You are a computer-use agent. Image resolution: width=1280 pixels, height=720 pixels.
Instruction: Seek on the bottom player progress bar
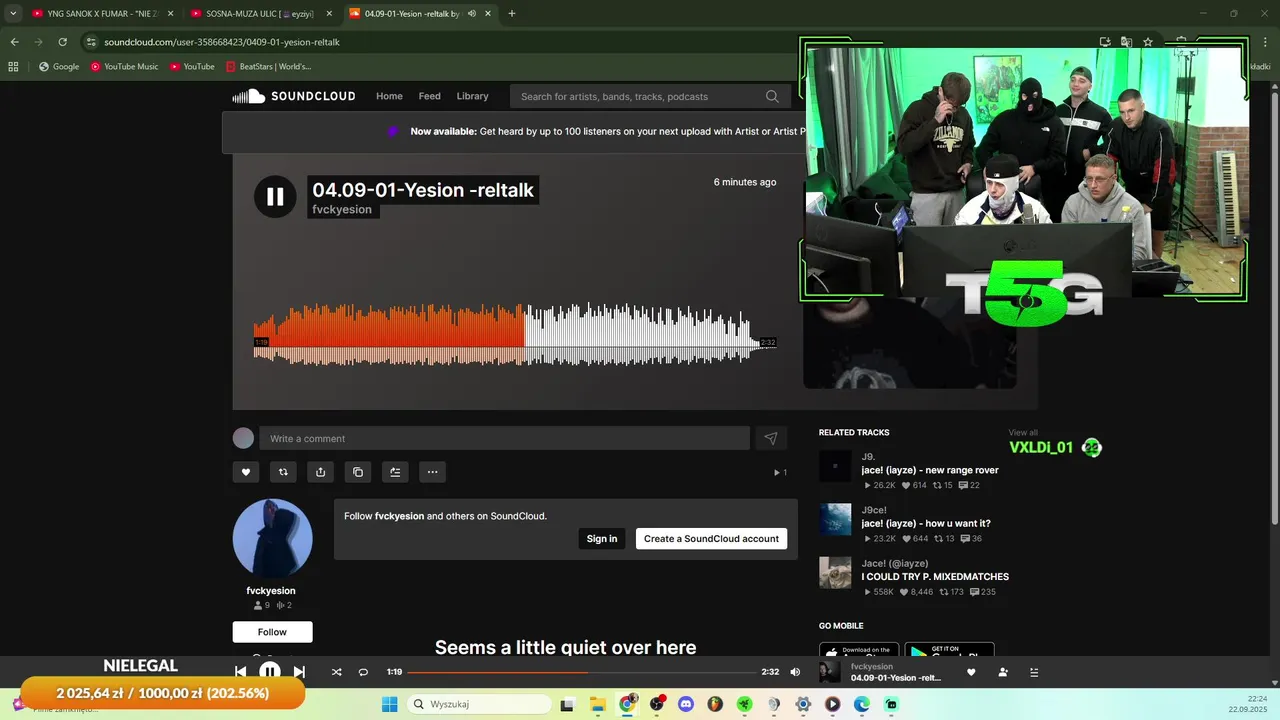click(x=581, y=672)
